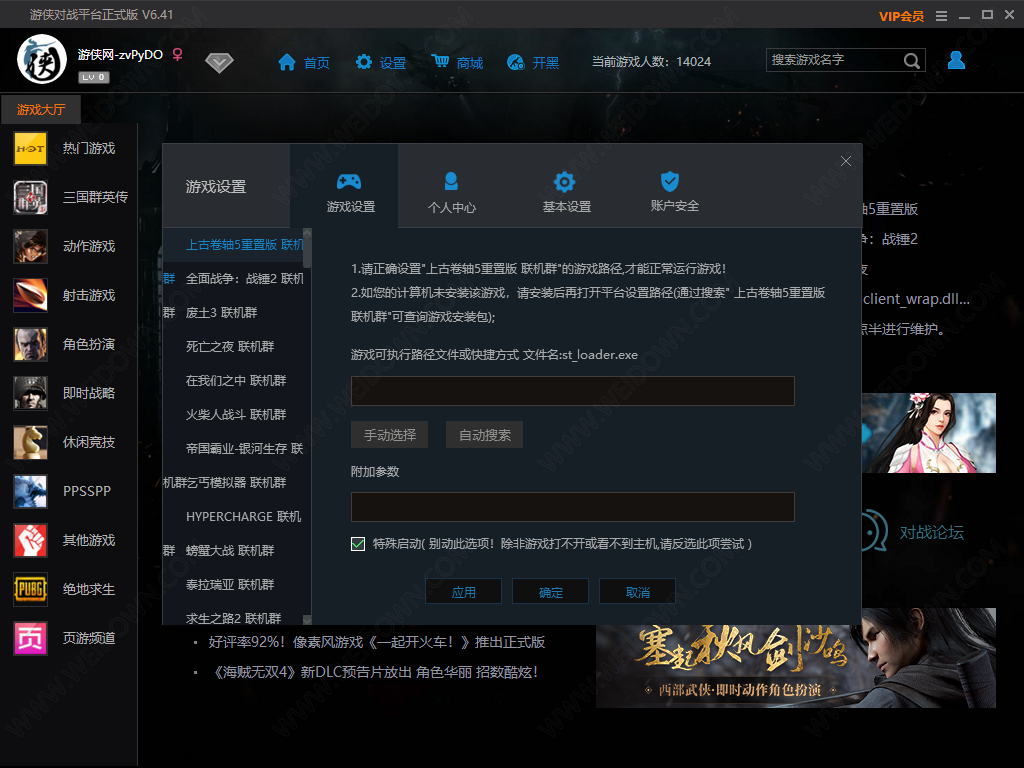Image resolution: width=1024 pixels, height=768 pixels.
Task: Click the 热门游戏 HOT icon
Action: tap(30, 148)
